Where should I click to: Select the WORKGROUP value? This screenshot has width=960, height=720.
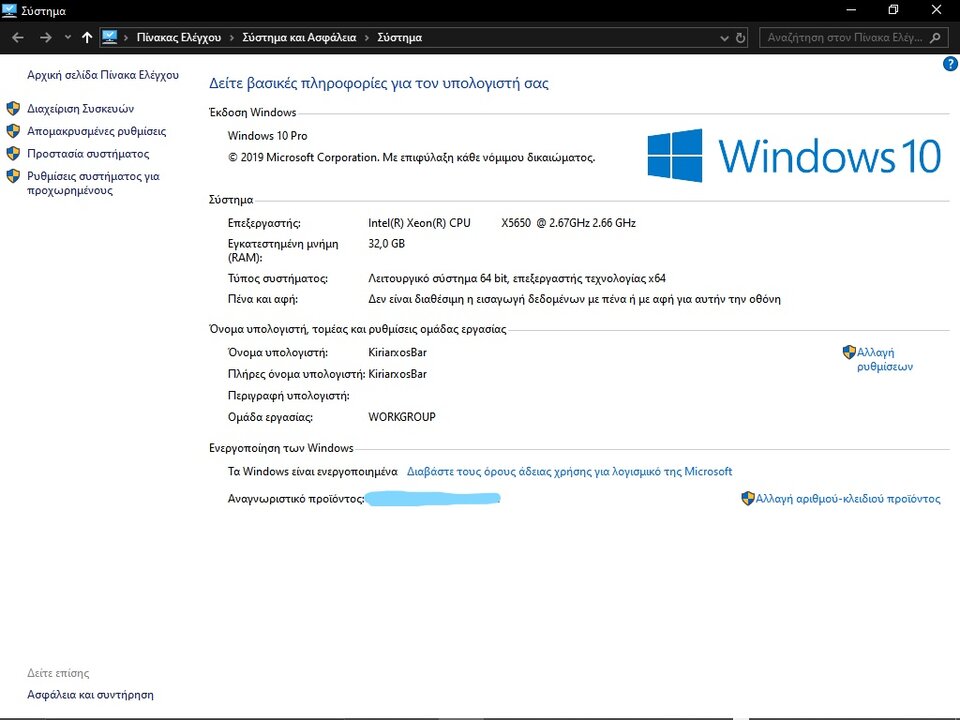[x=402, y=417]
